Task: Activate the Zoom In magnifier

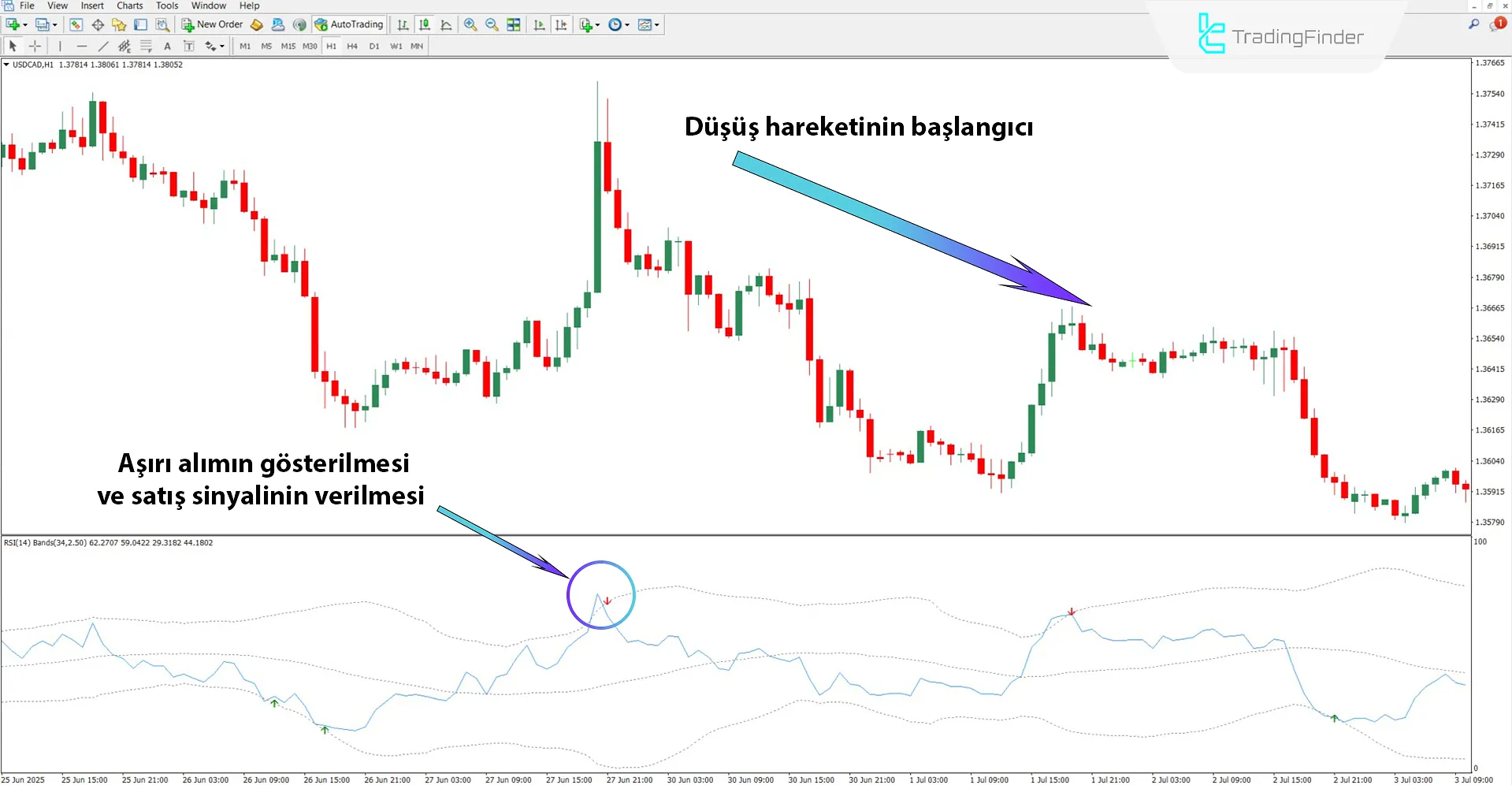Action: (470, 24)
